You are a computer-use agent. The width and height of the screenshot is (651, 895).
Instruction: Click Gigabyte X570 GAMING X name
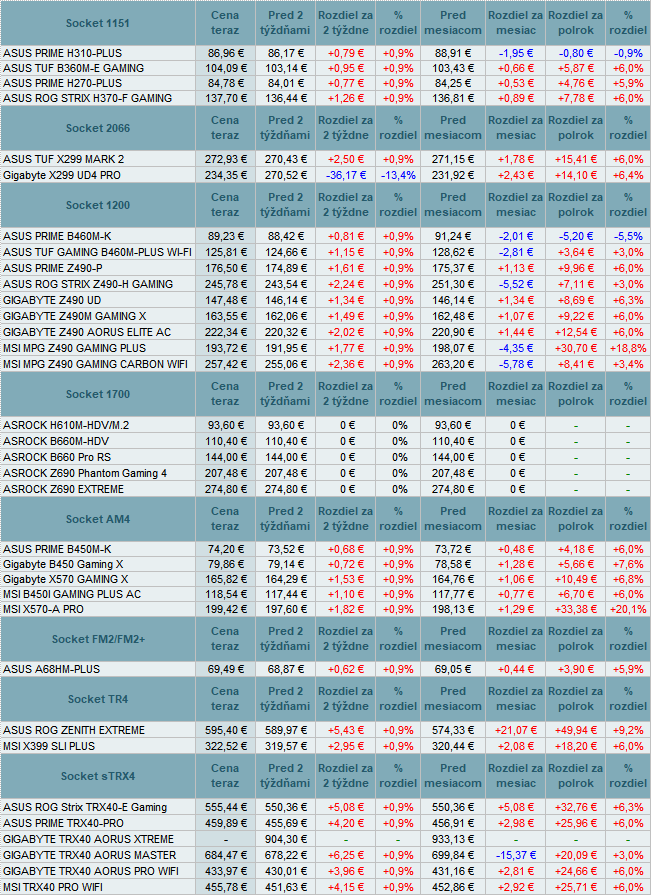tap(66, 579)
